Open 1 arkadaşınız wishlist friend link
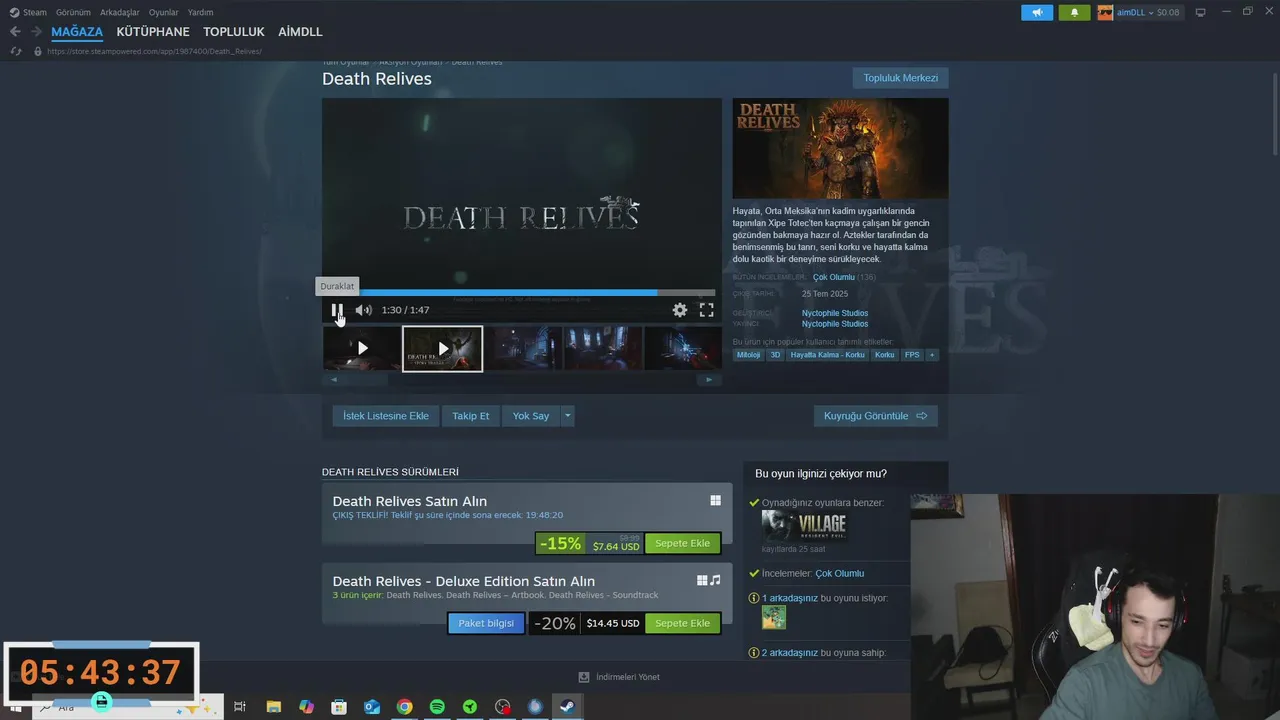This screenshot has height=720, width=1280. click(x=790, y=598)
